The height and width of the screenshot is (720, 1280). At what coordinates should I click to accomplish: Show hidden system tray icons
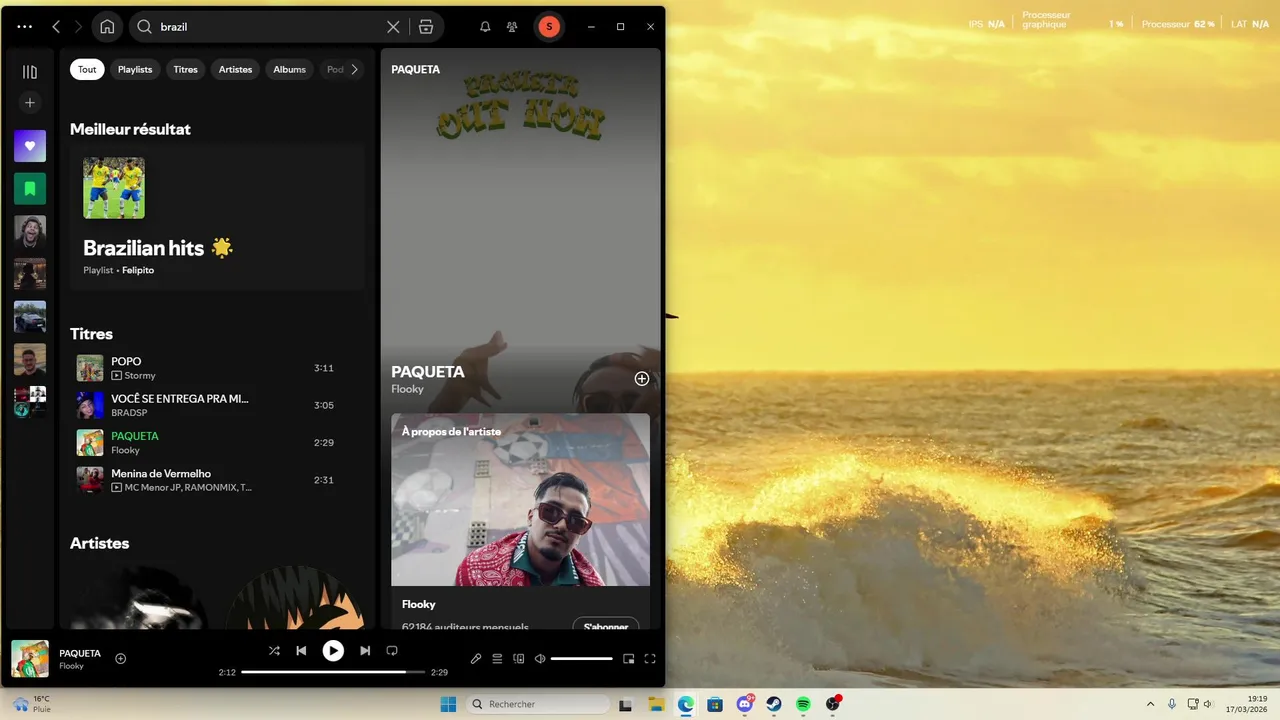(x=1150, y=704)
